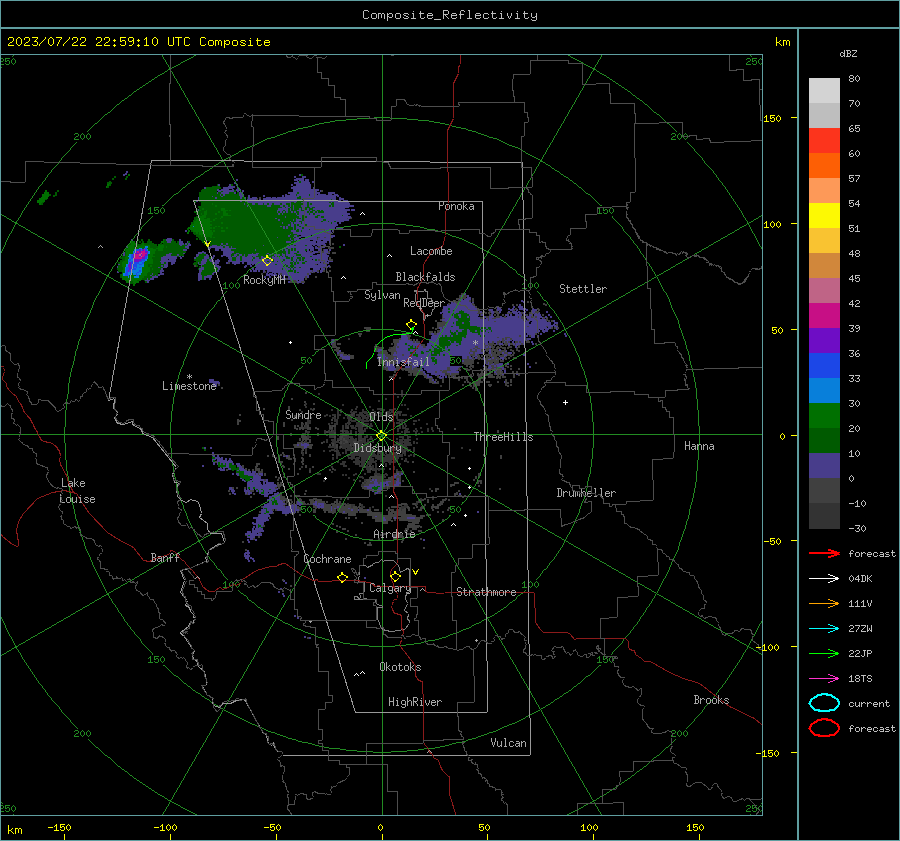Click the royal blue 33-36 dBZ swatch

tap(824, 365)
